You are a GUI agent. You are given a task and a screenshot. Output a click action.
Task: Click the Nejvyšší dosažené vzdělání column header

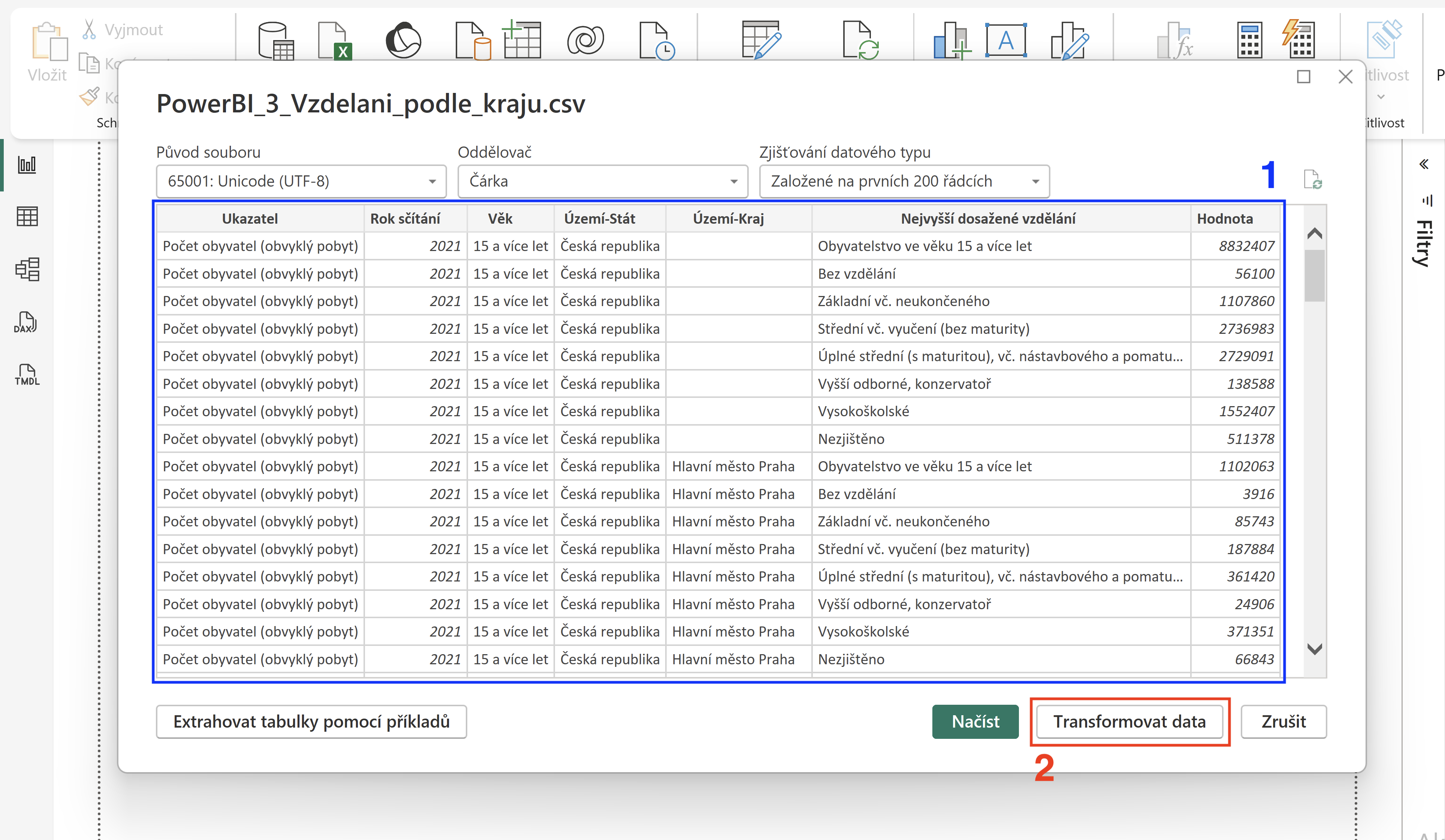(x=1001, y=218)
